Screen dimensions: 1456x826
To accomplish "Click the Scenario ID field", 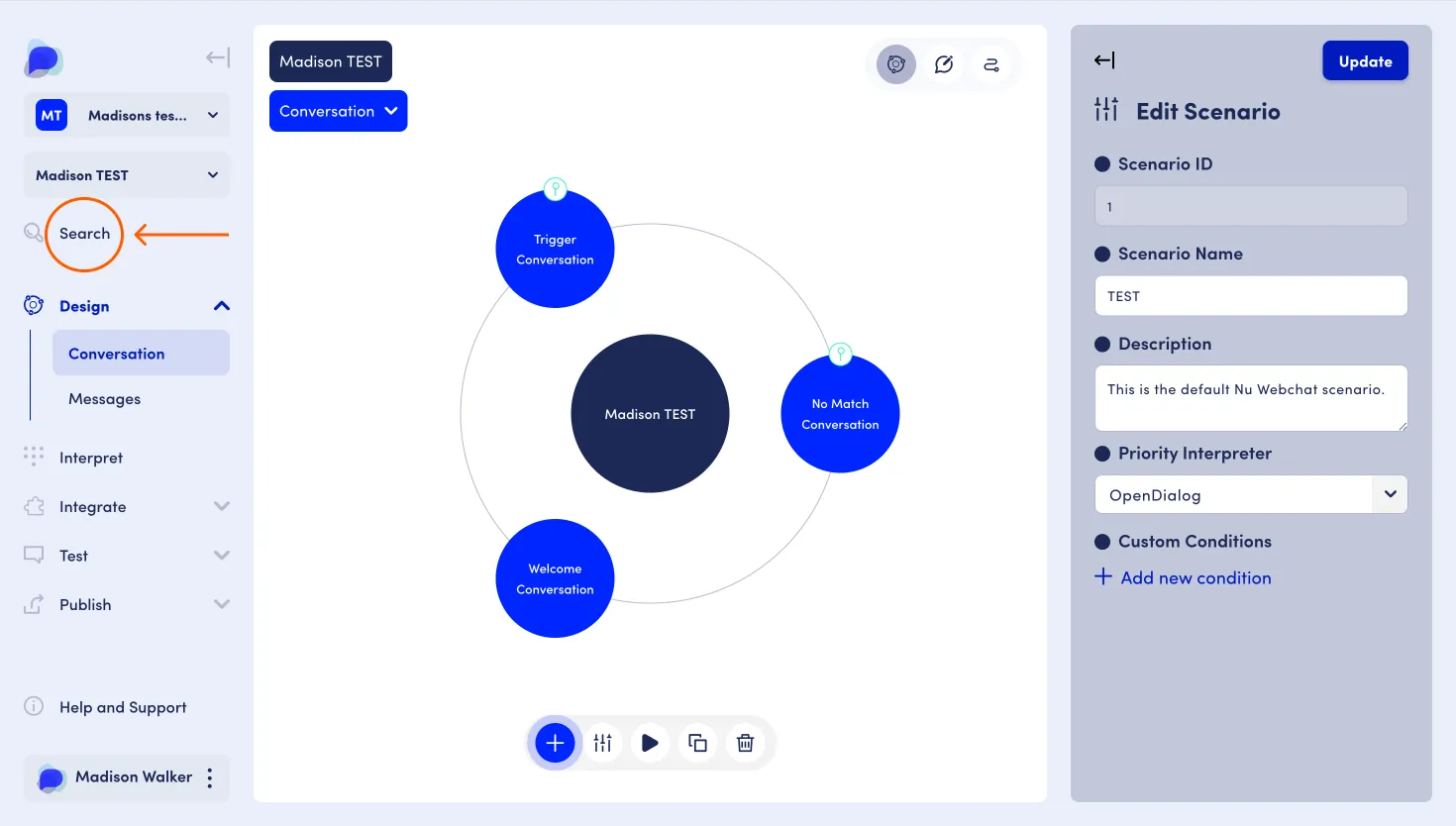I will (1251, 206).
